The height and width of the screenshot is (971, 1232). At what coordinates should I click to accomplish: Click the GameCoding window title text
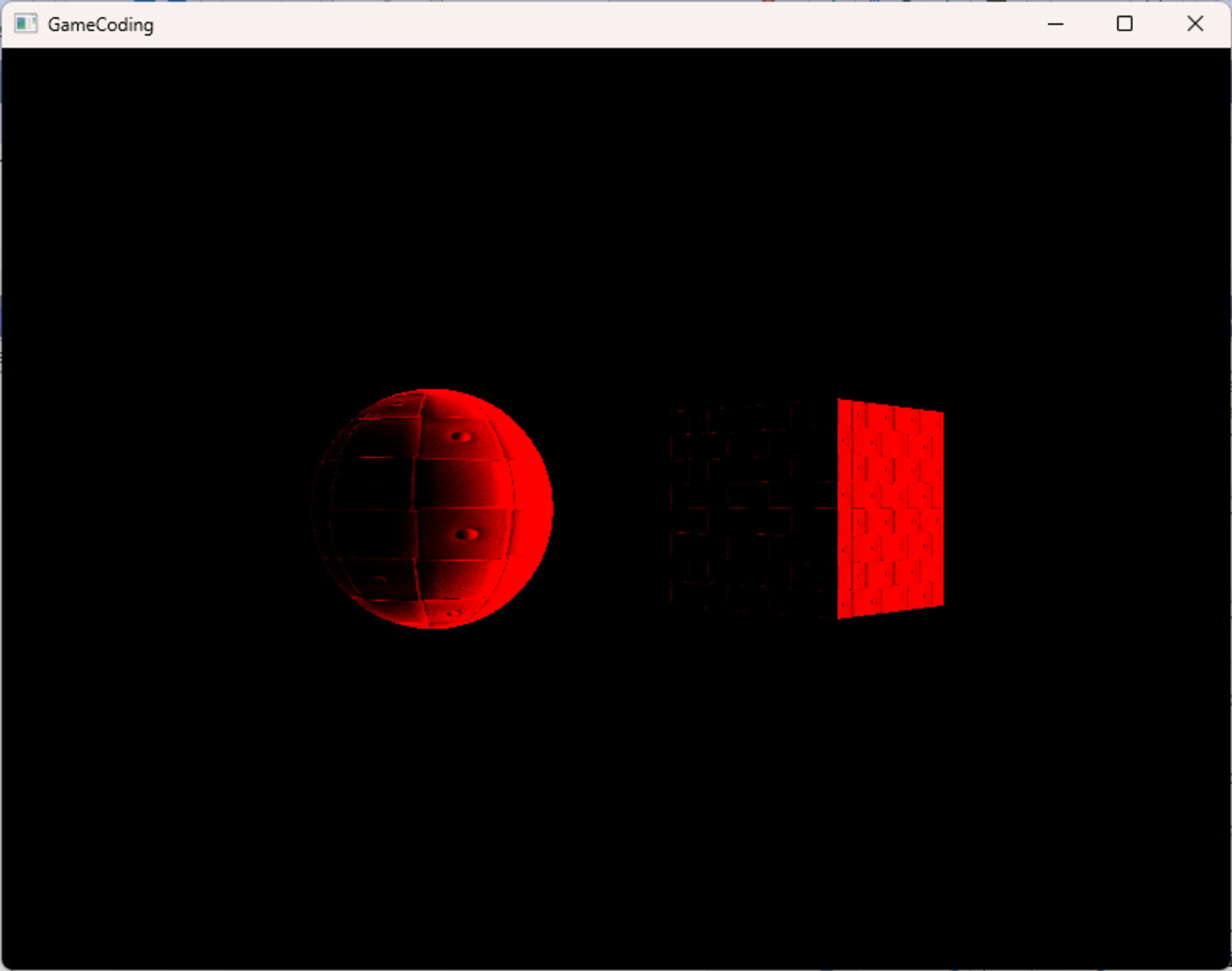click(100, 25)
